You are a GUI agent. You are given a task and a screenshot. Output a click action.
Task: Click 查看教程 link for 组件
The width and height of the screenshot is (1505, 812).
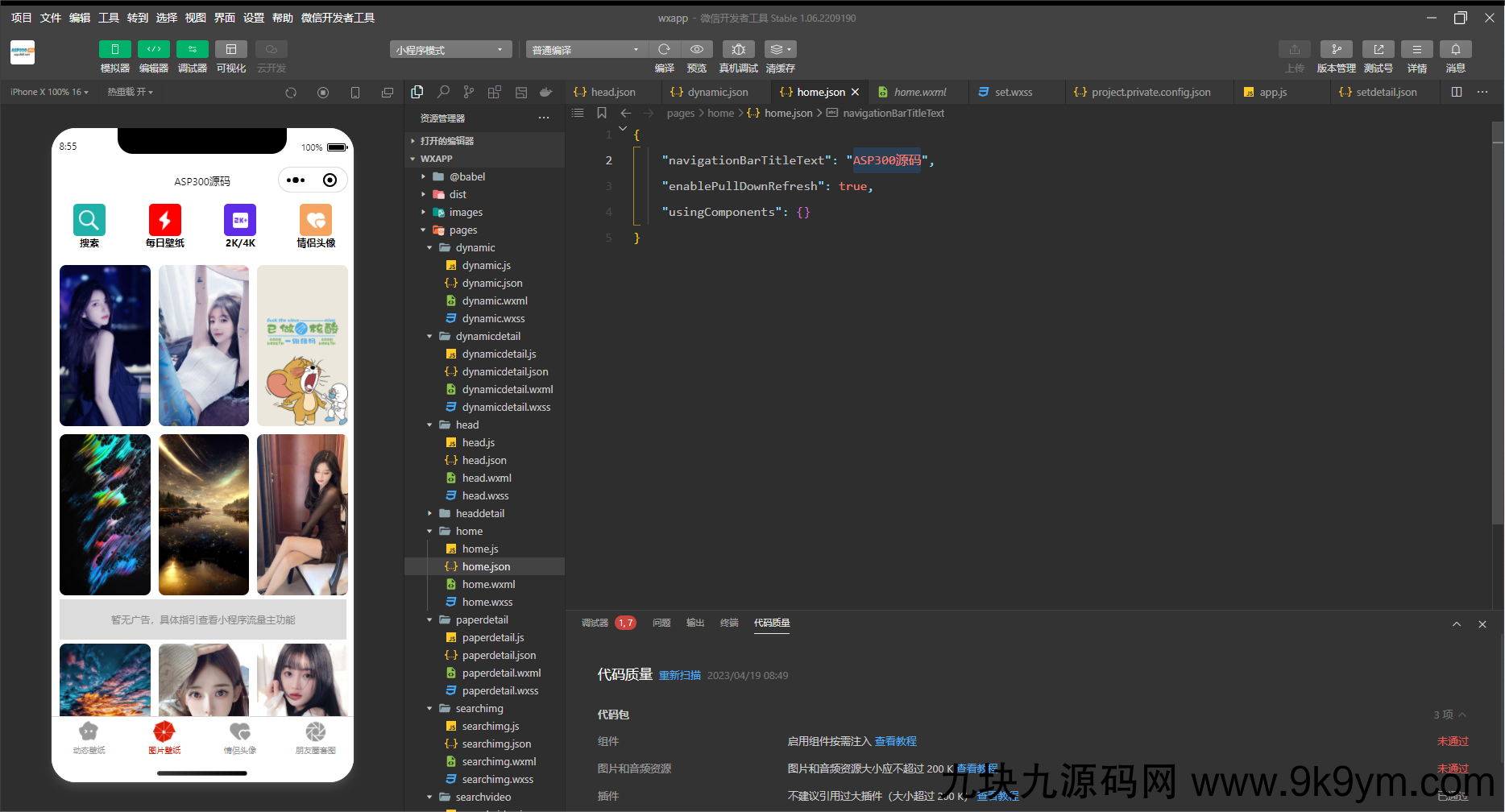coord(895,741)
